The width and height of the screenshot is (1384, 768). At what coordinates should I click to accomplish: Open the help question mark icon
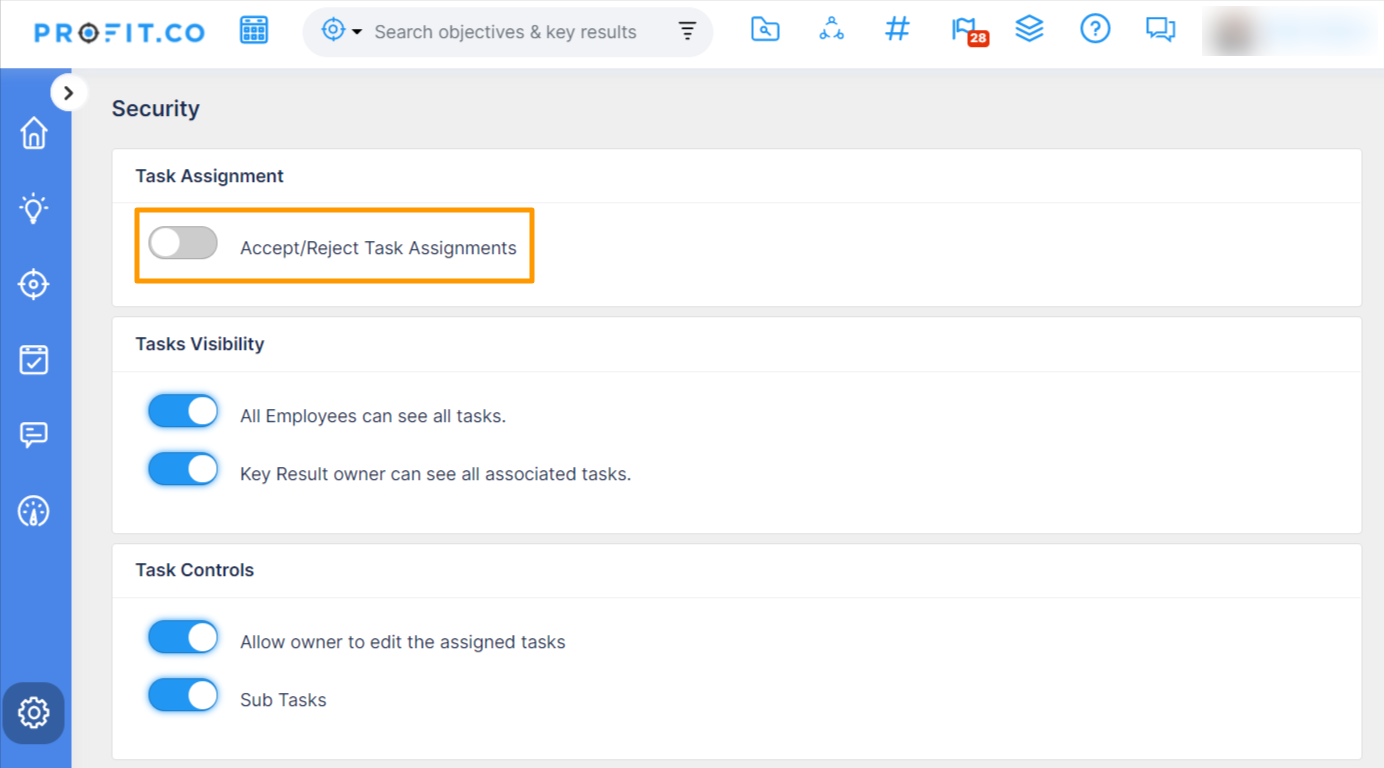point(1095,30)
